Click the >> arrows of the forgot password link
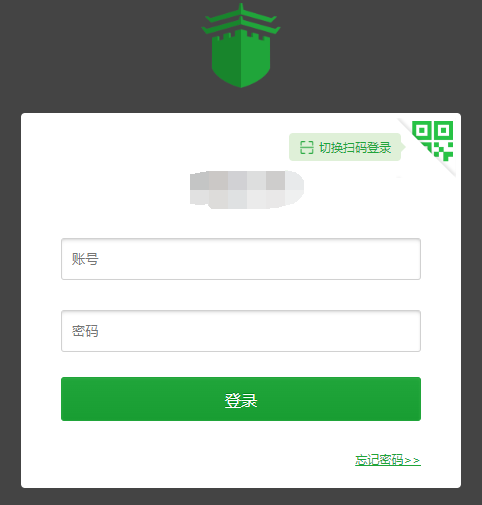Viewport: 482px width, 505px height. [412, 460]
